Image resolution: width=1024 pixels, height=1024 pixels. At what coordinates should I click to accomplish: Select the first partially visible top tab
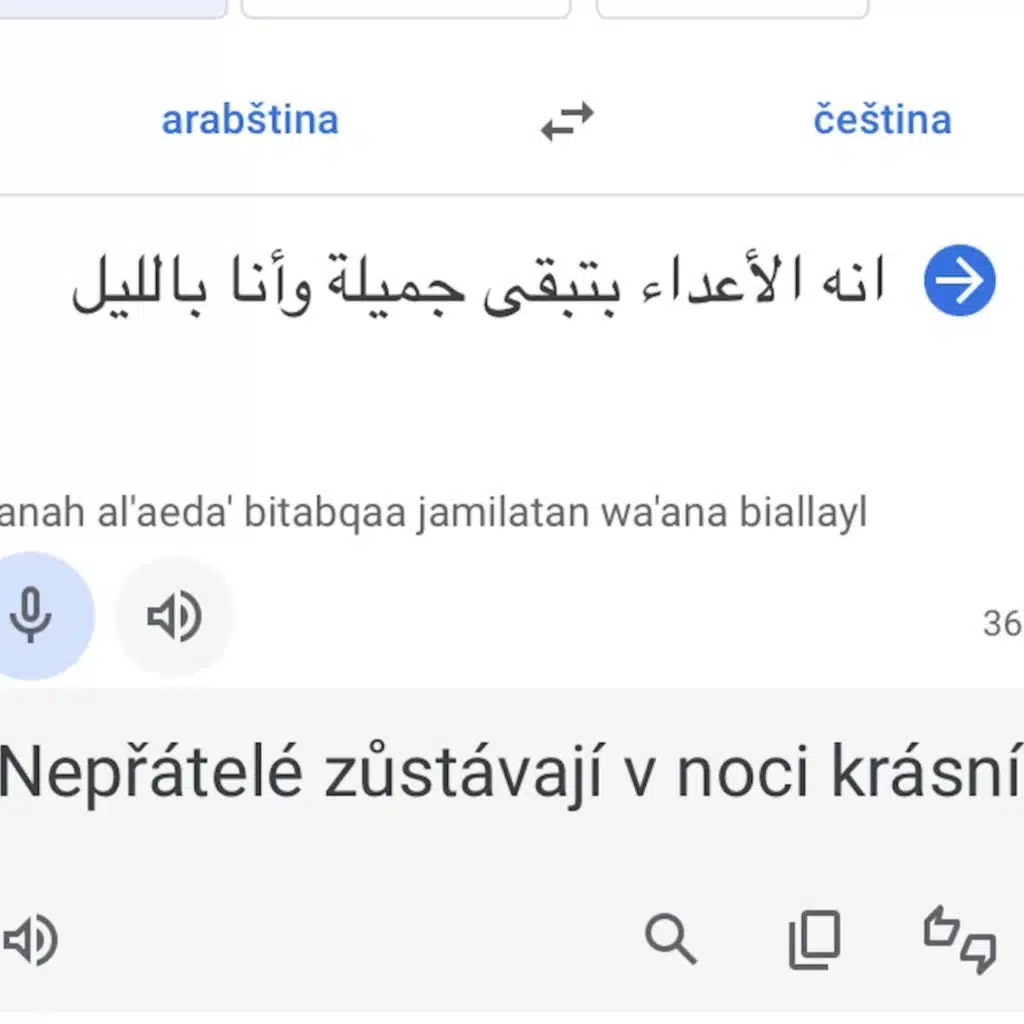click(113, 8)
